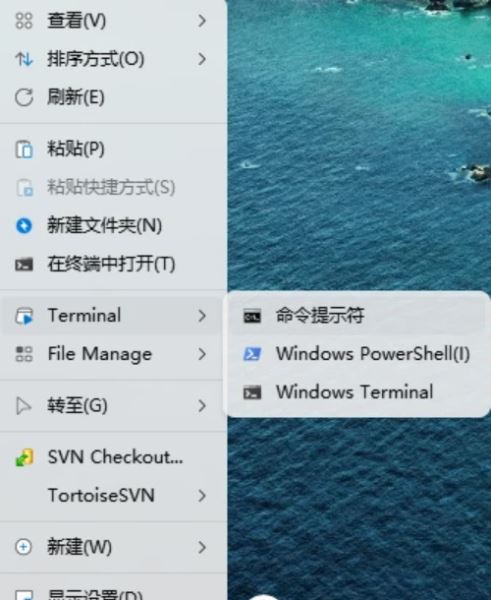Open the TortoiseSVN menu entry
Viewport: 491px width, 600px height.
coord(112,496)
